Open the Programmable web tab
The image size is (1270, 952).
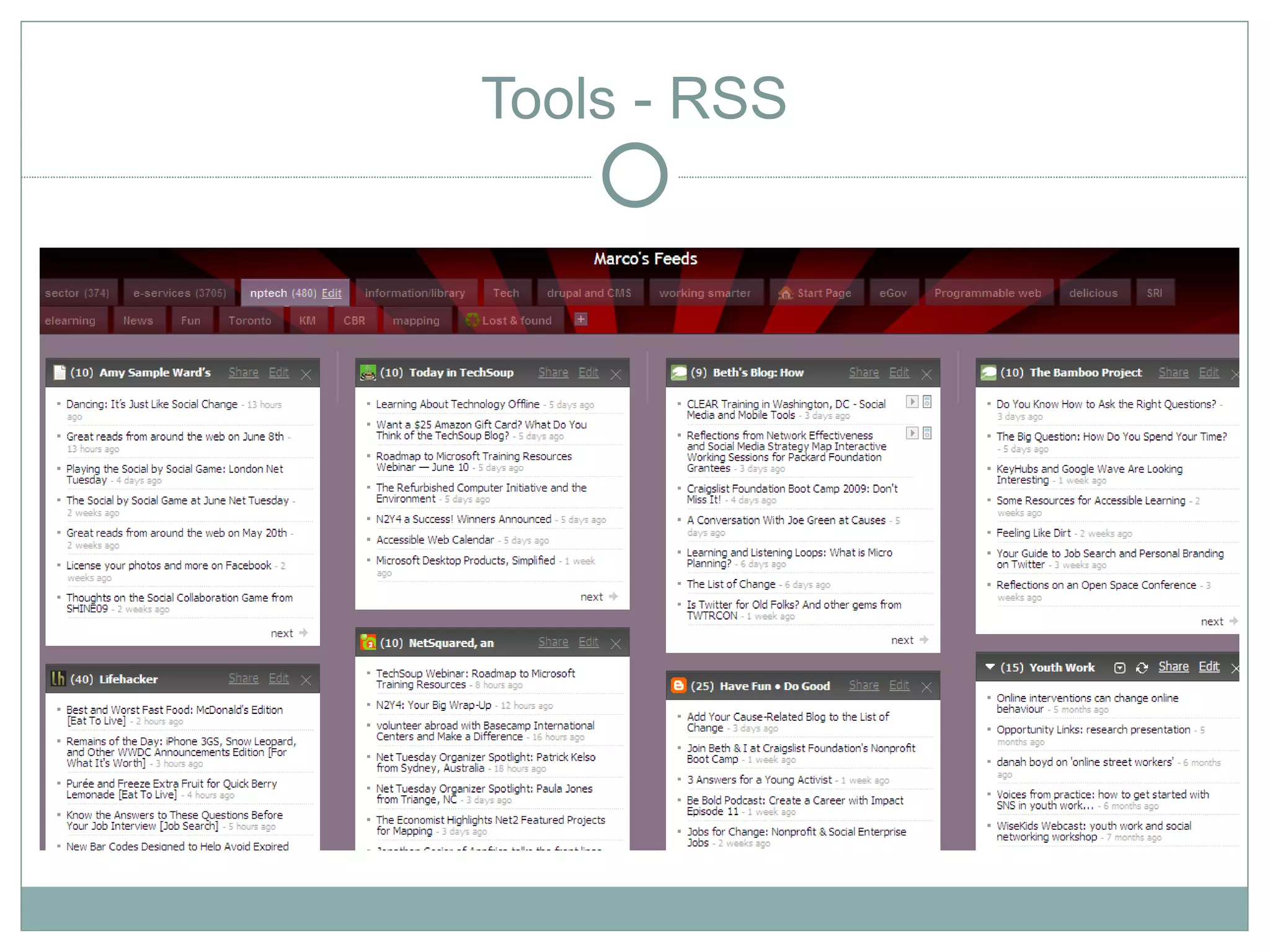988,293
